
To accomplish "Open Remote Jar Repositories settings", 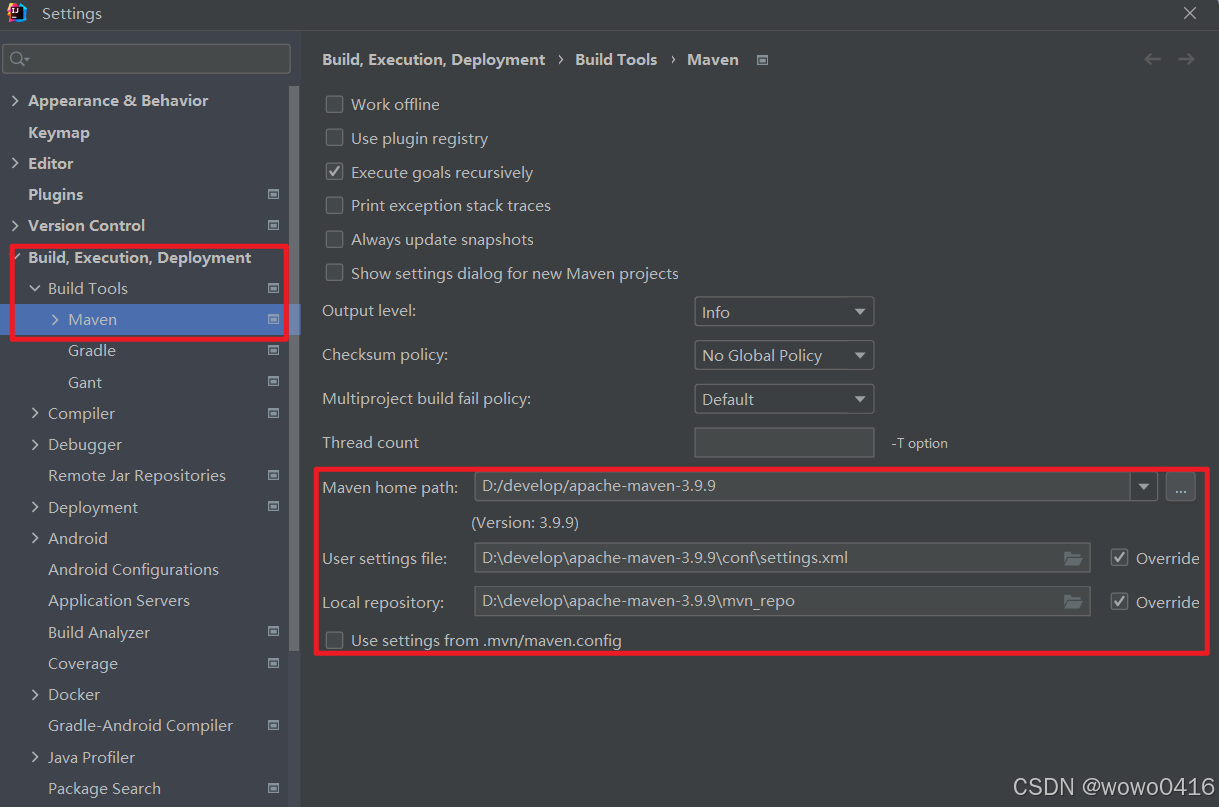I will point(137,475).
